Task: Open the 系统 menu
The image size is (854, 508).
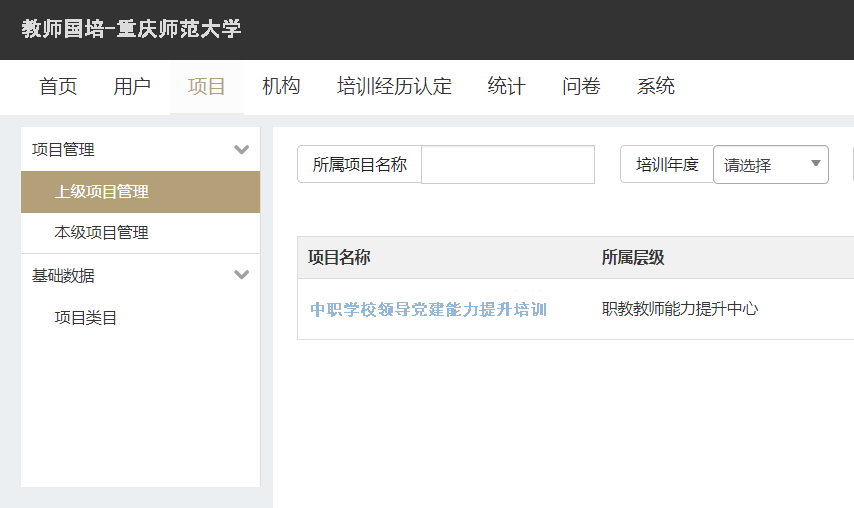Action: click(x=656, y=87)
